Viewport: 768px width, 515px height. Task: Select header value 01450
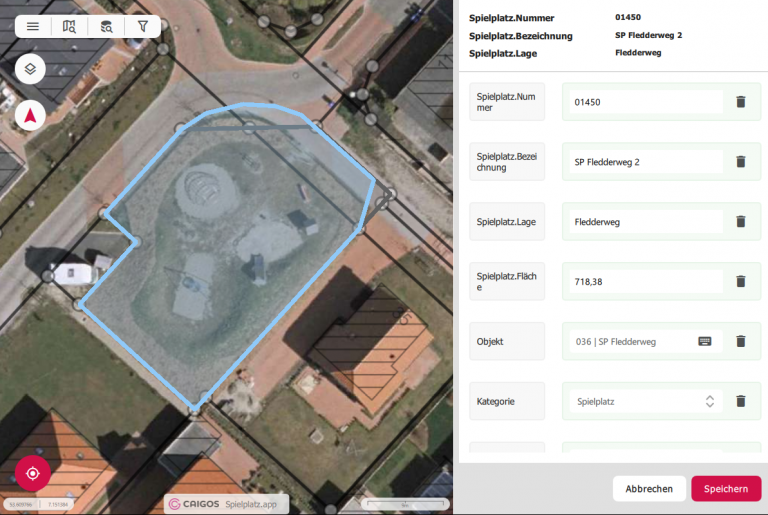pos(628,17)
